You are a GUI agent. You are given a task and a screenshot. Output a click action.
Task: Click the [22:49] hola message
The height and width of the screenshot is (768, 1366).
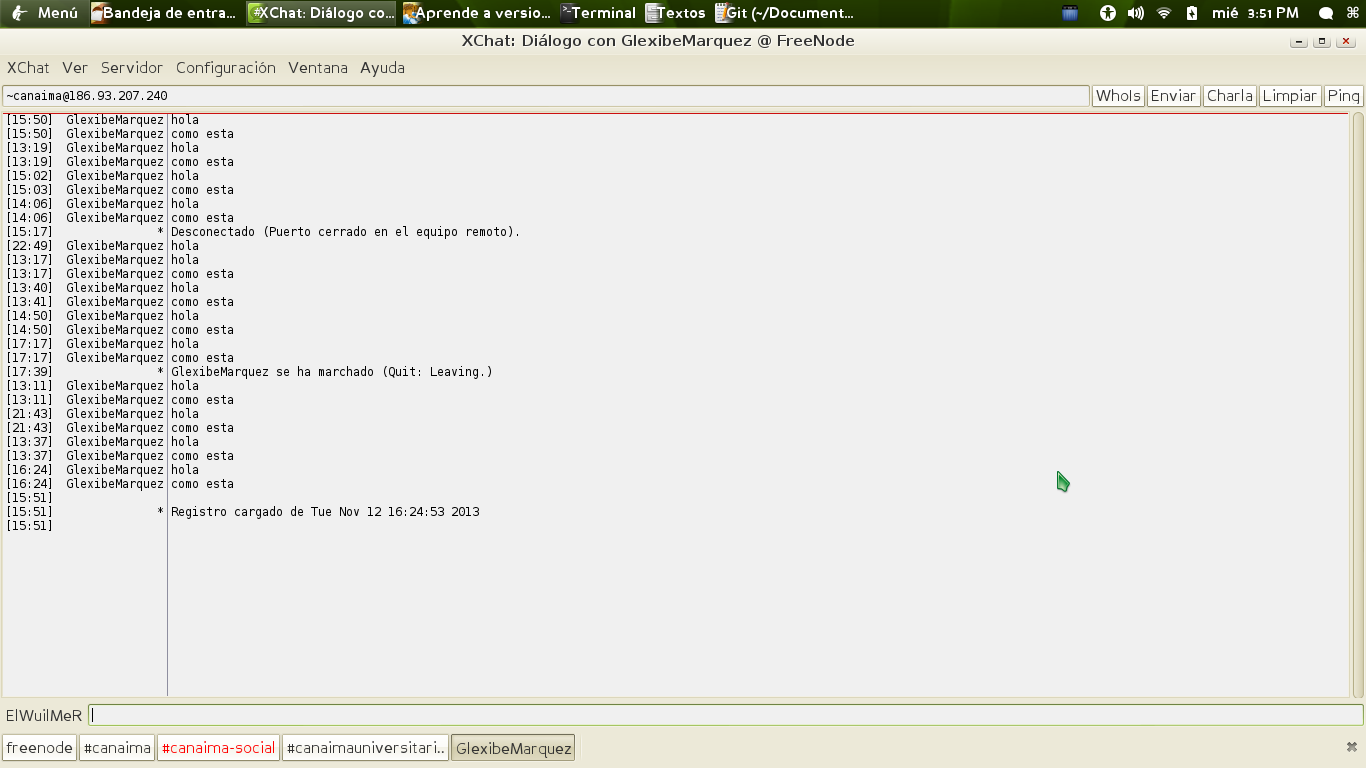185,246
